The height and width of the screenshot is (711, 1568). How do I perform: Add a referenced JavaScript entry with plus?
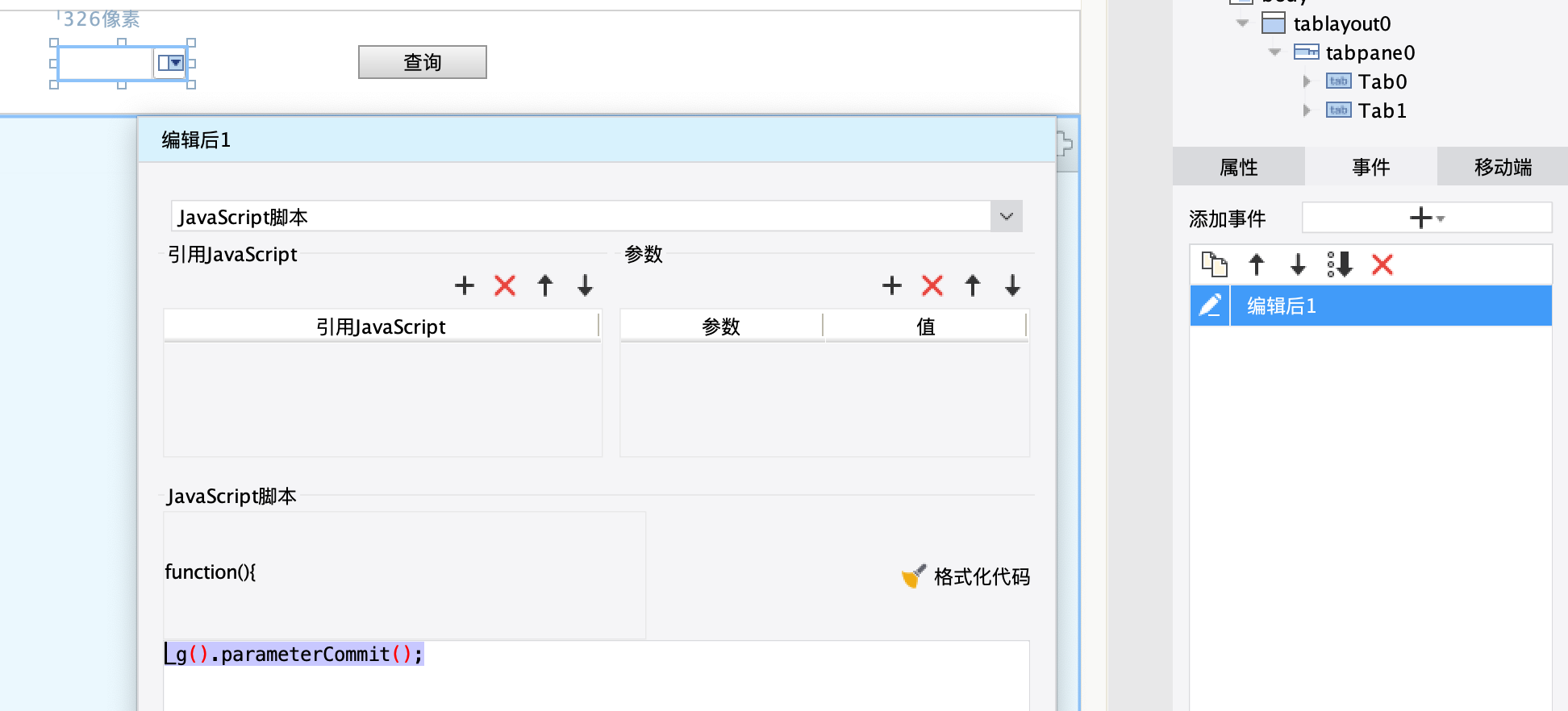click(x=465, y=285)
